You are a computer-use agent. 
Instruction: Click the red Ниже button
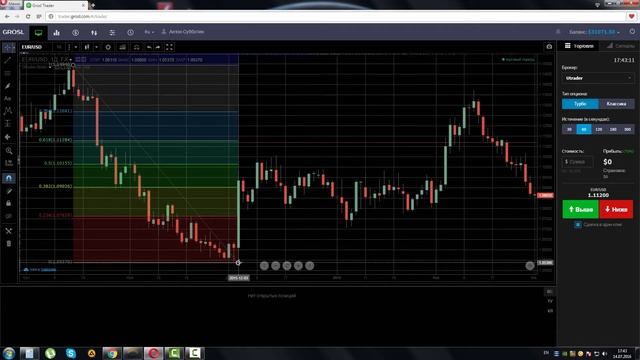tap(616, 209)
